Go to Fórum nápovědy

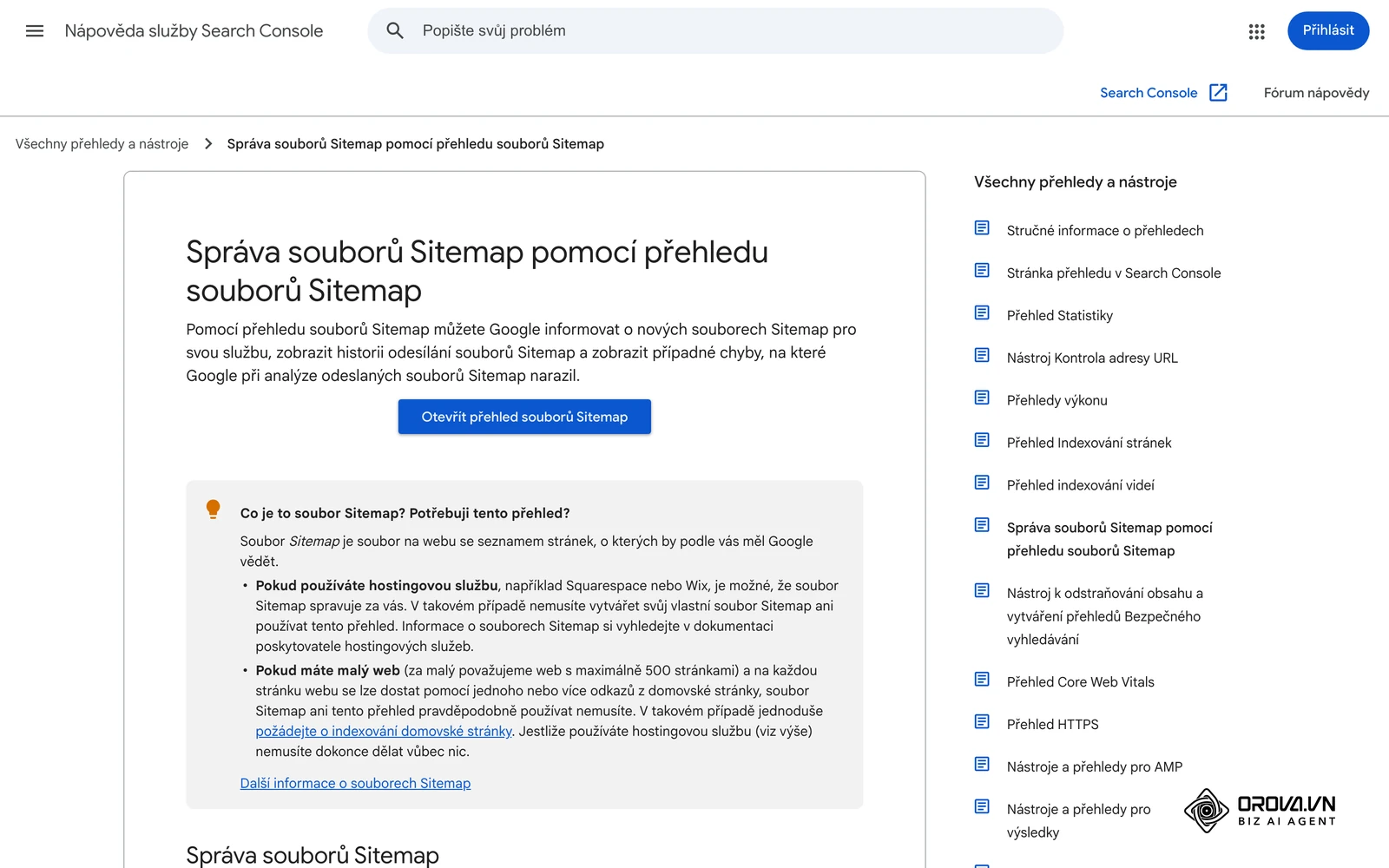pos(1316,93)
